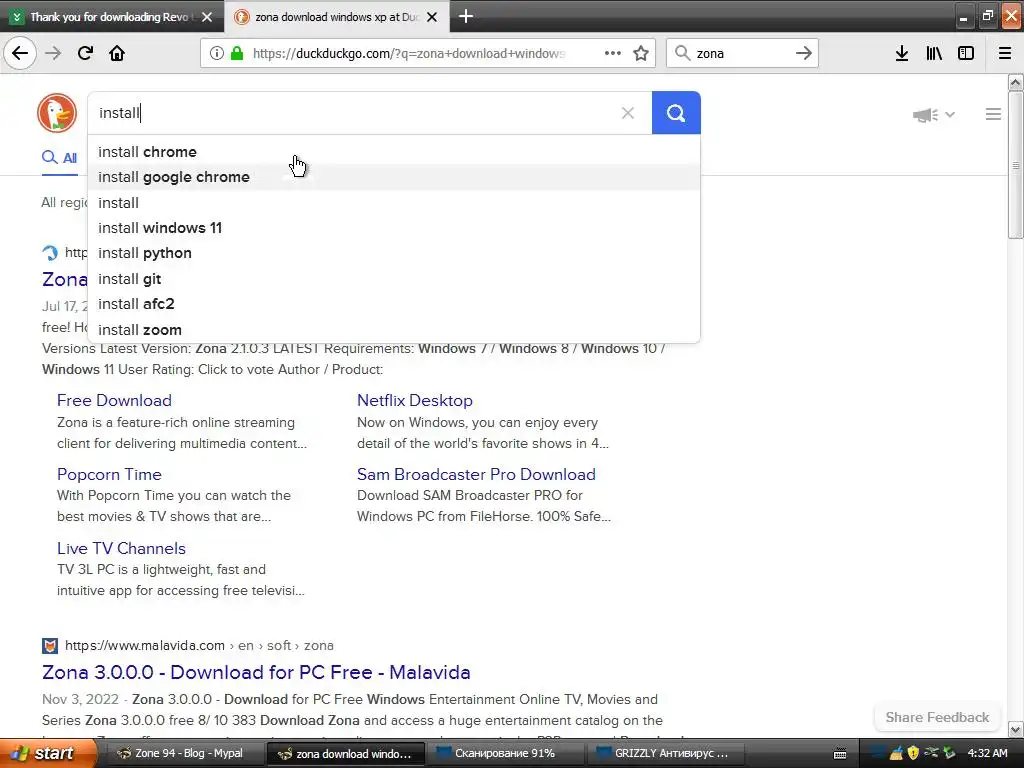This screenshot has height=768, width=1024.
Task: Submit browser search bar with arrow
Action: click(x=804, y=53)
